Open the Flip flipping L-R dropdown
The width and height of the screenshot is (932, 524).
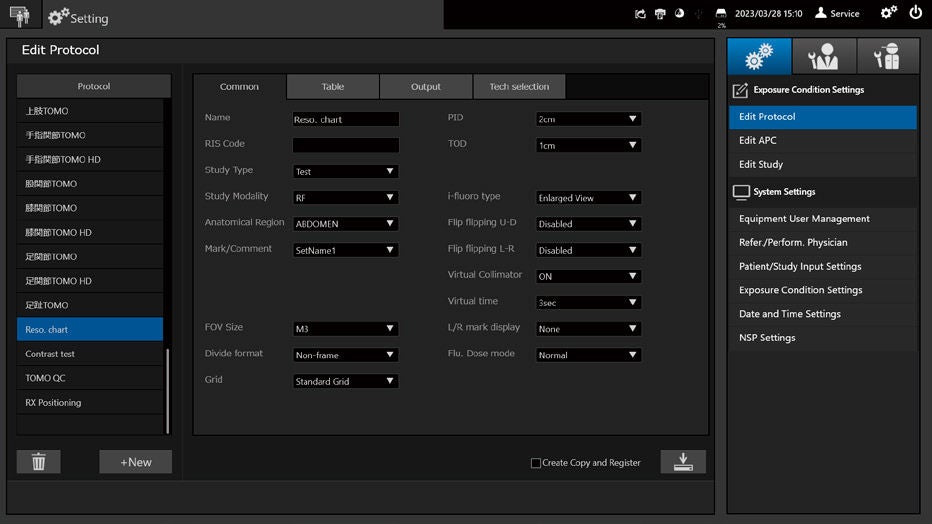[588, 250]
